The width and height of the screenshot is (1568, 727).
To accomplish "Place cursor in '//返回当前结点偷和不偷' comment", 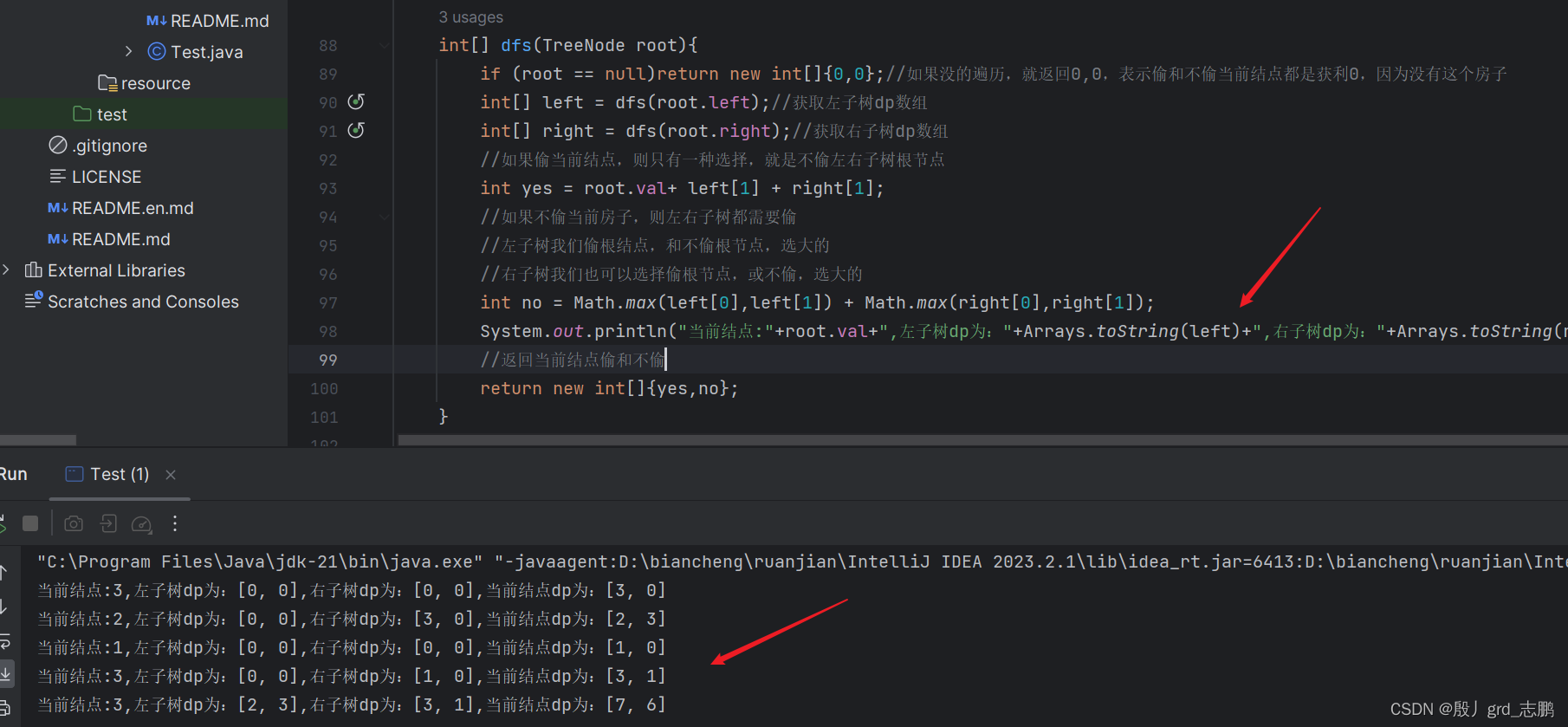I will click(x=573, y=360).
